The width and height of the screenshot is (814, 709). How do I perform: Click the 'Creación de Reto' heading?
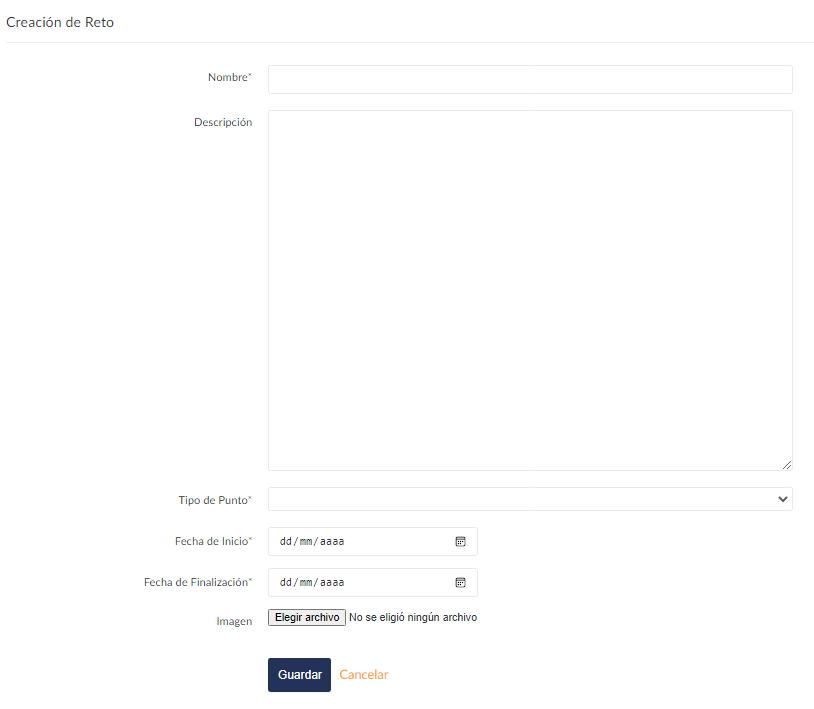click(60, 22)
